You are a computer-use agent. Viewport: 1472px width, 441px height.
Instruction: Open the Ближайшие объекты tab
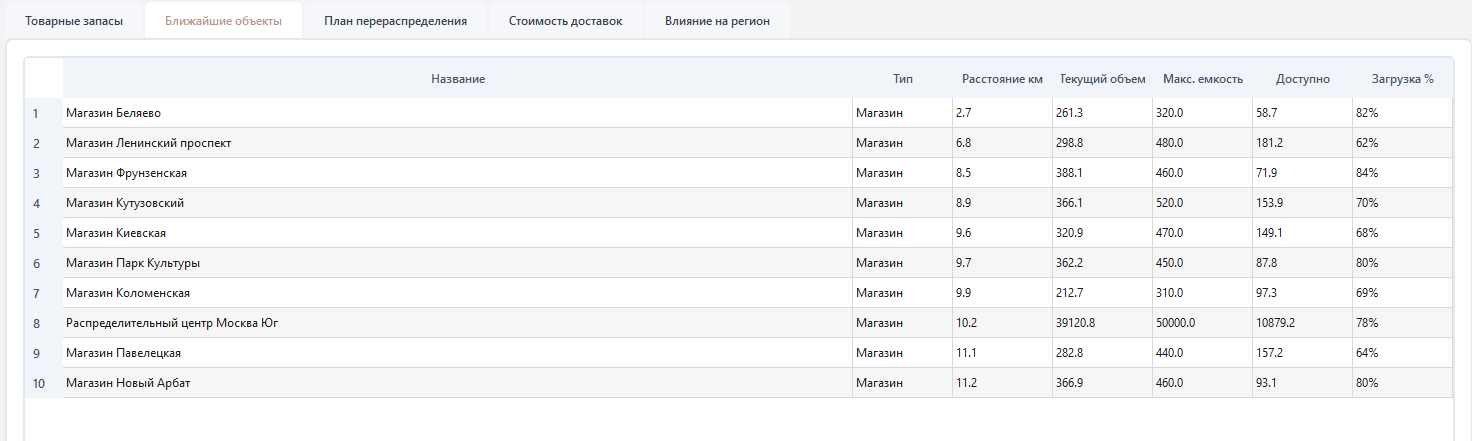(x=223, y=21)
